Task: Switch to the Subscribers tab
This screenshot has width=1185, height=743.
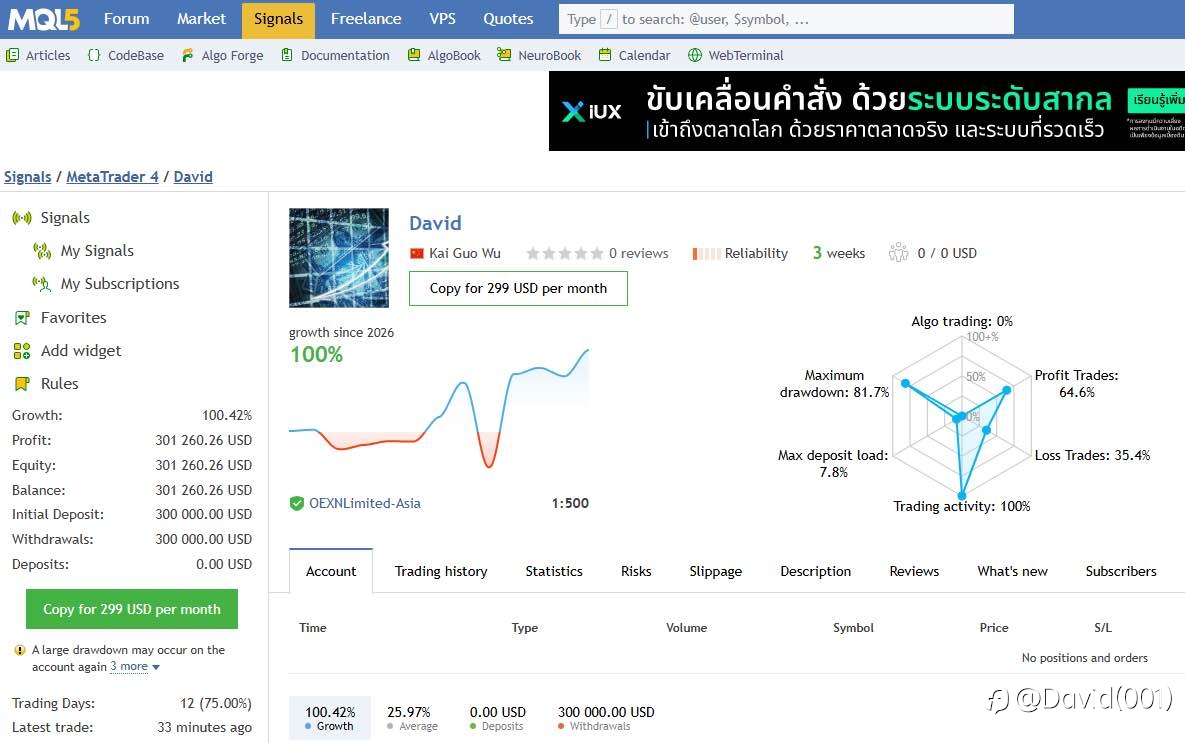Action: click(1121, 571)
